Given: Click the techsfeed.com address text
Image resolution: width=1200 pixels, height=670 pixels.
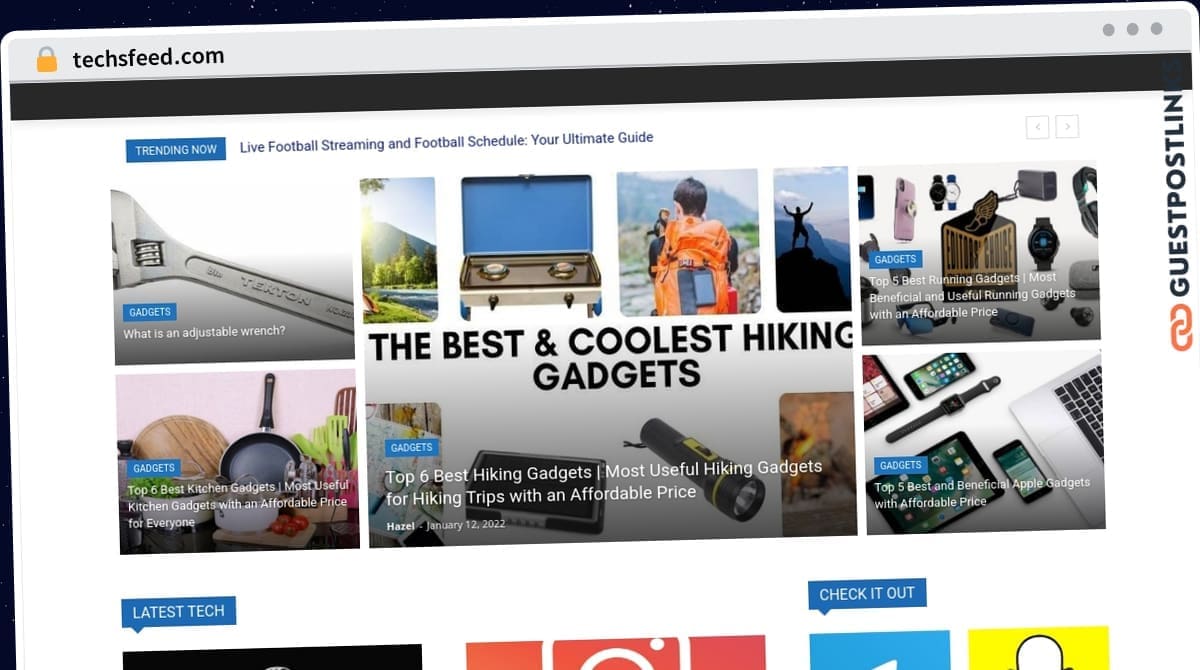Looking at the screenshot, I should pyautogui.click(x=148, y=58).
